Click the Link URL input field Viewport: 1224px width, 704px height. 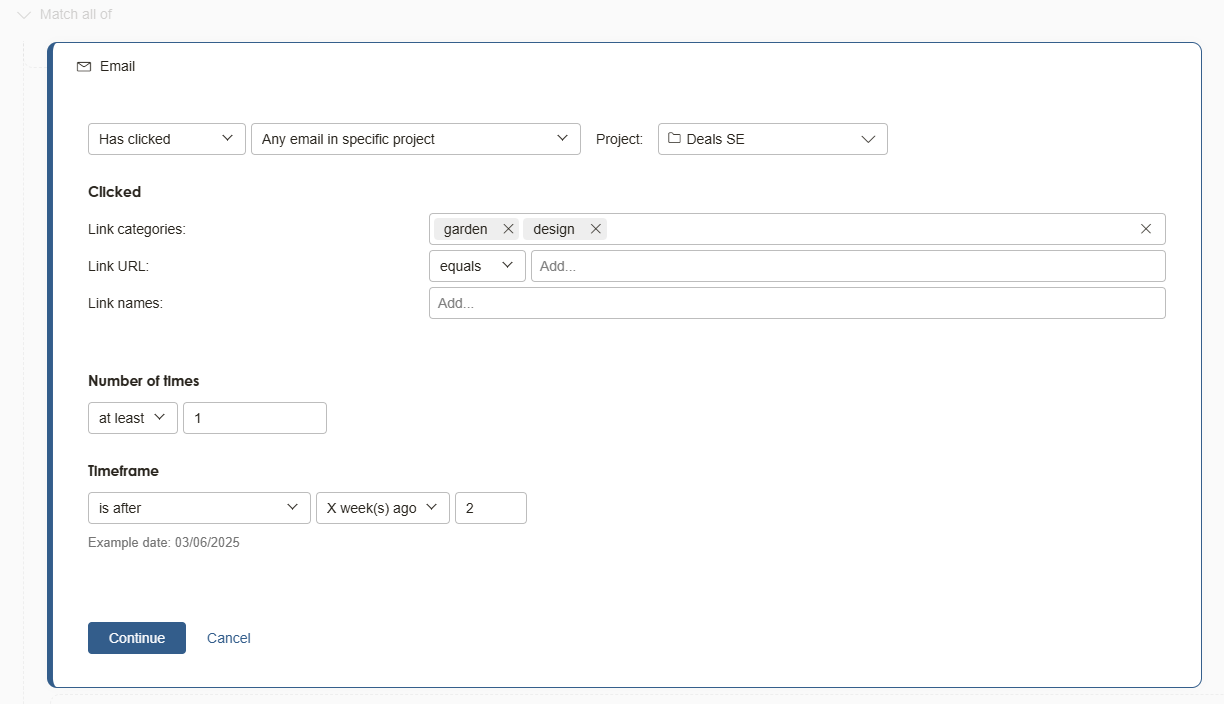tap(847, 266)
